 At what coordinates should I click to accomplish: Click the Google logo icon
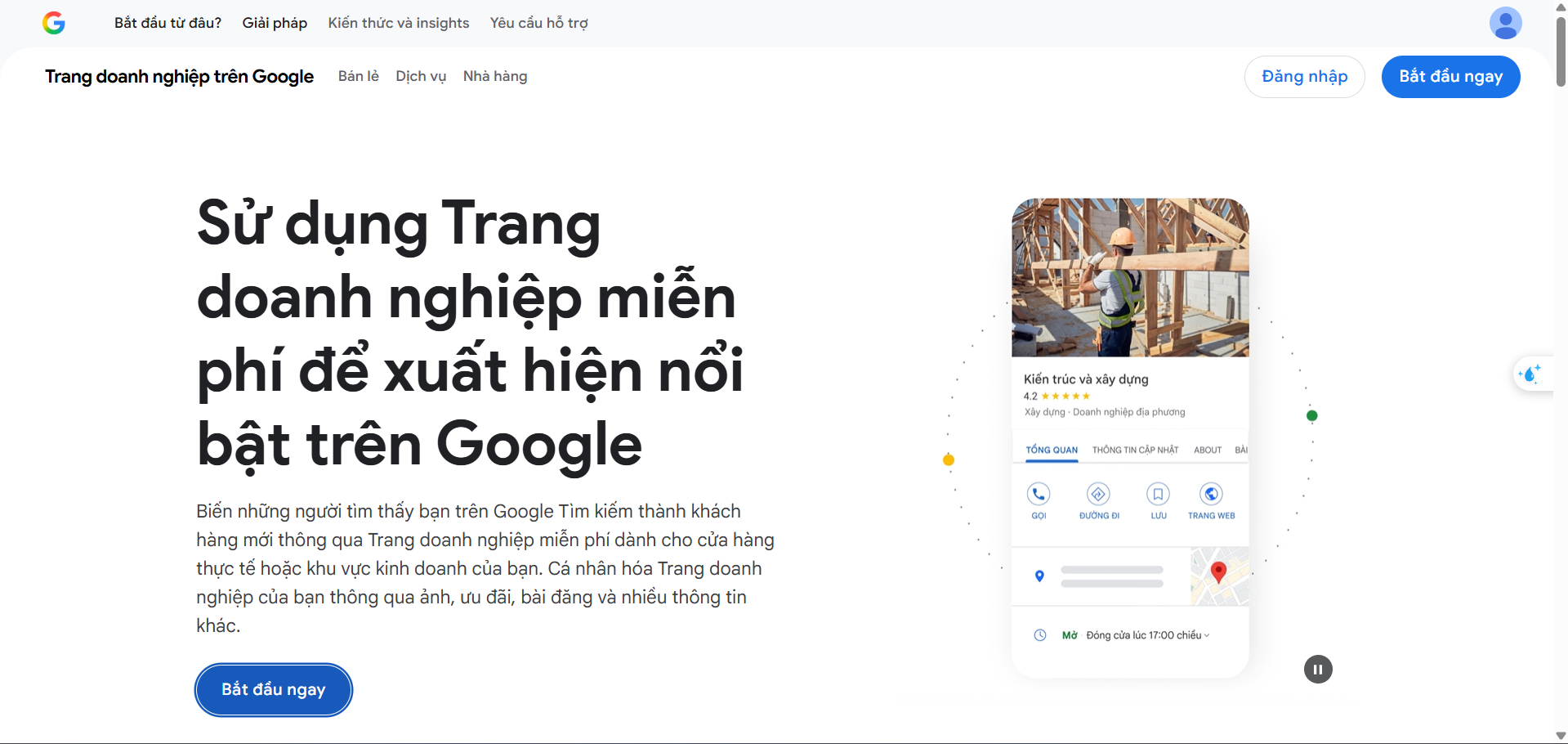54,23
